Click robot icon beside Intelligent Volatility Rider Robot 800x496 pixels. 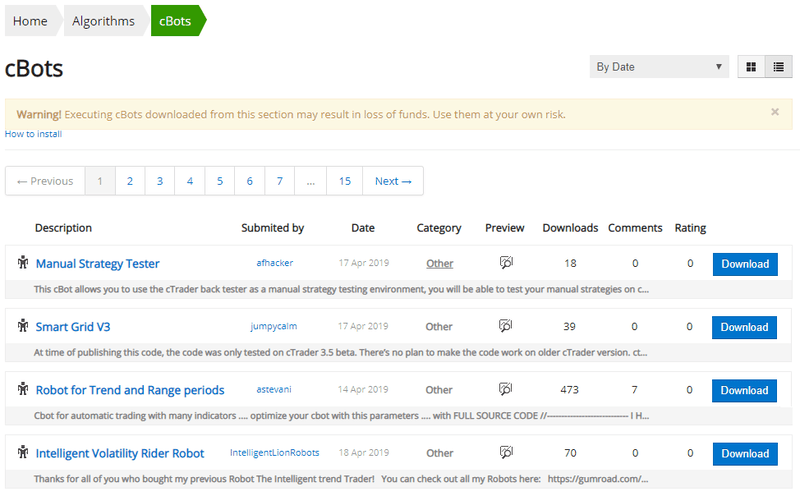coord(22,452)
